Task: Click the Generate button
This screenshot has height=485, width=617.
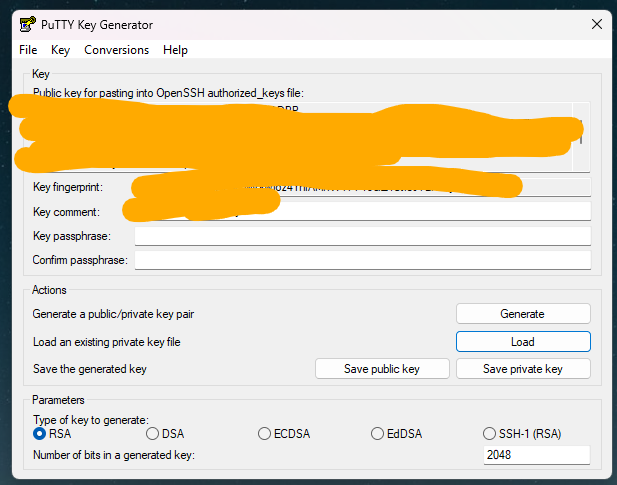Action: [523, 313]
